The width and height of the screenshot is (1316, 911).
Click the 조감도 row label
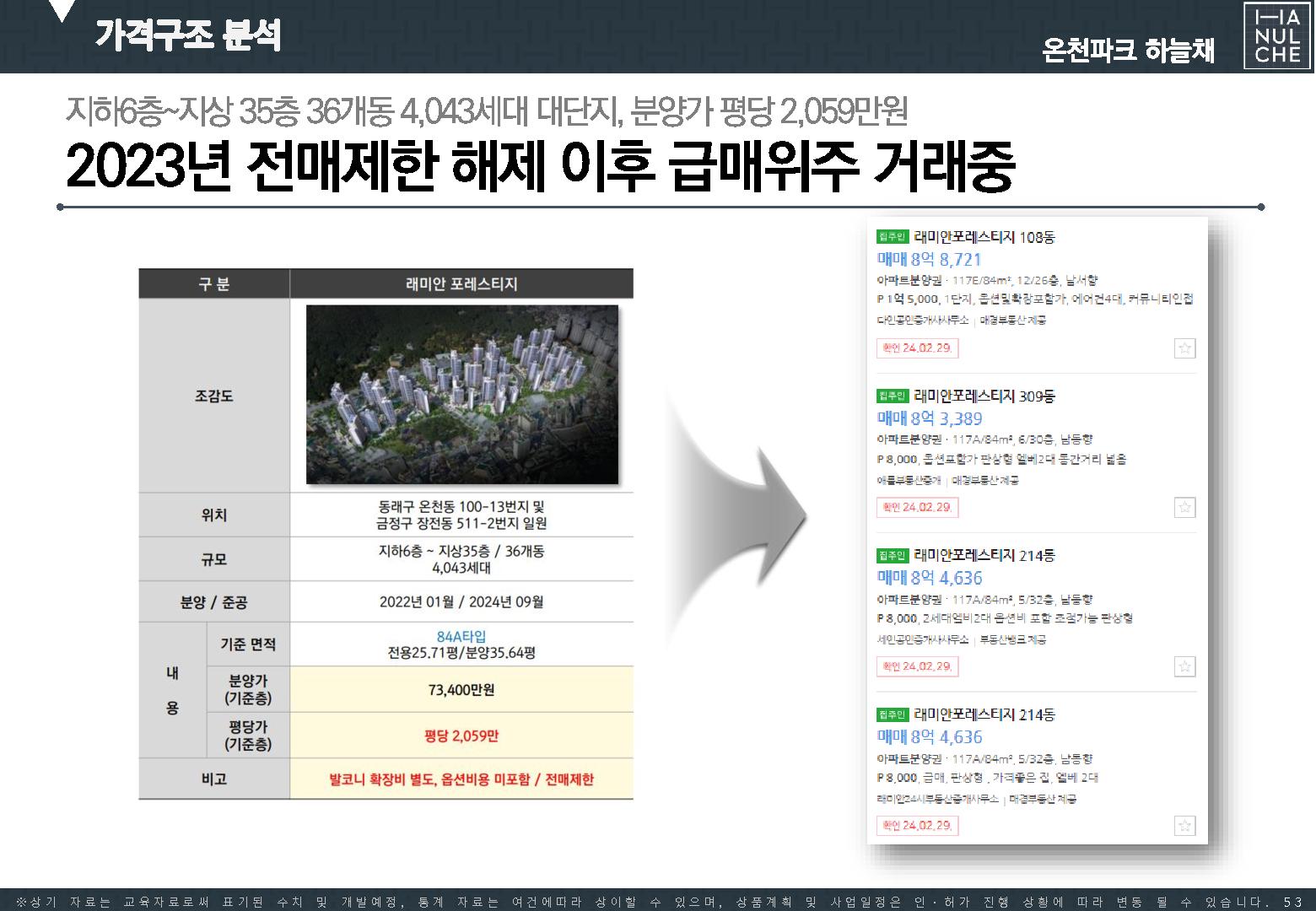214,396
